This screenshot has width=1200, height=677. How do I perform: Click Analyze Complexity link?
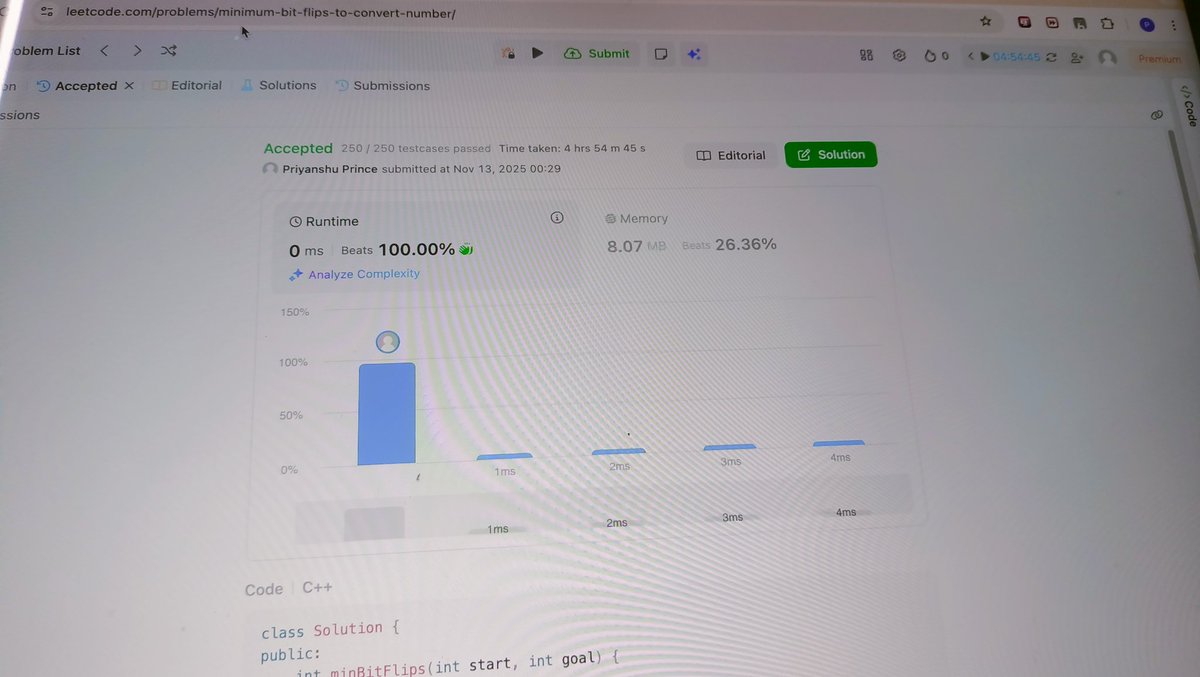pyautogui.click(x=355, y=274)
